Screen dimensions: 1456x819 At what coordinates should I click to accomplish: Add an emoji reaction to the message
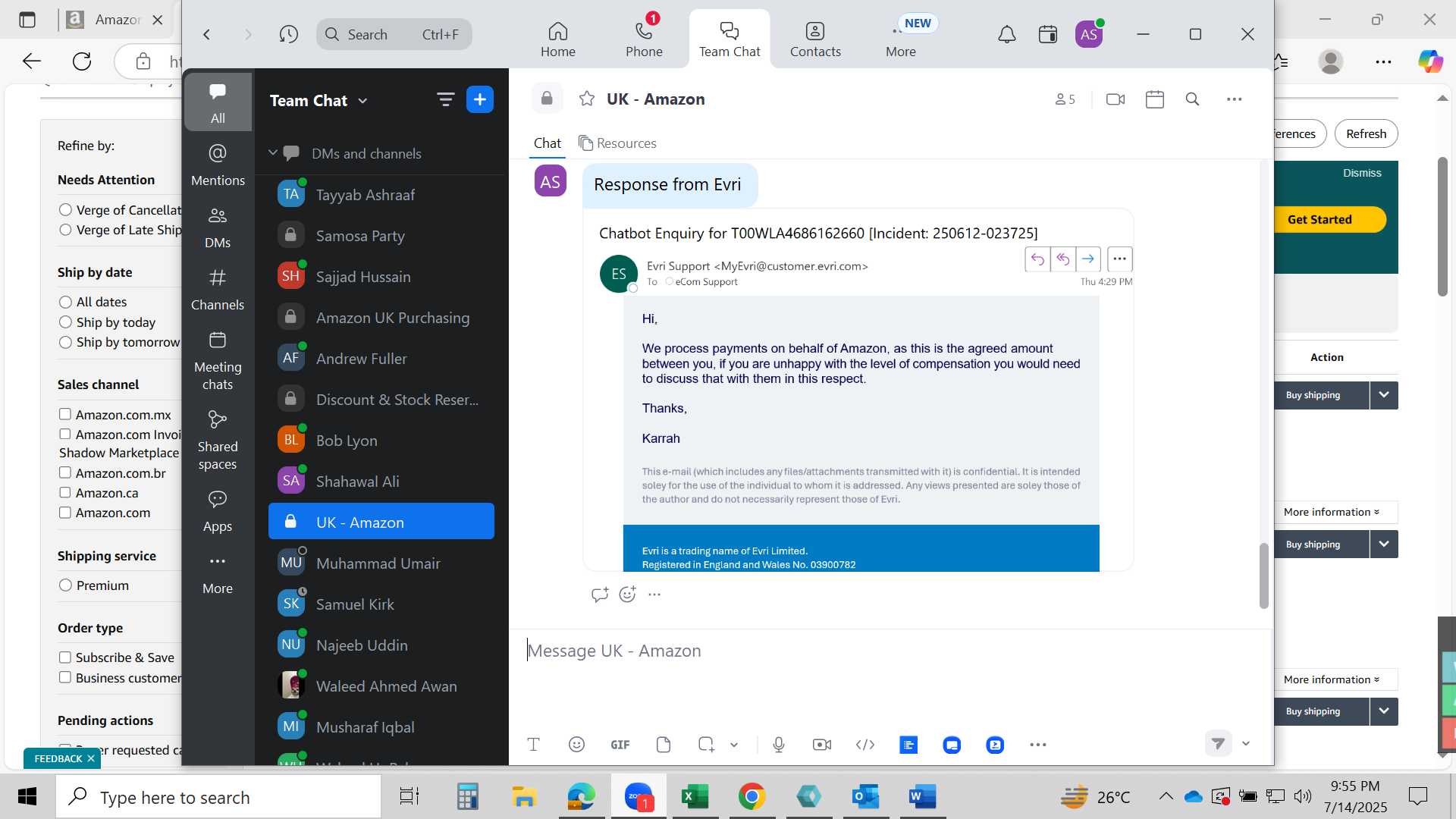[x=627, y=595]
